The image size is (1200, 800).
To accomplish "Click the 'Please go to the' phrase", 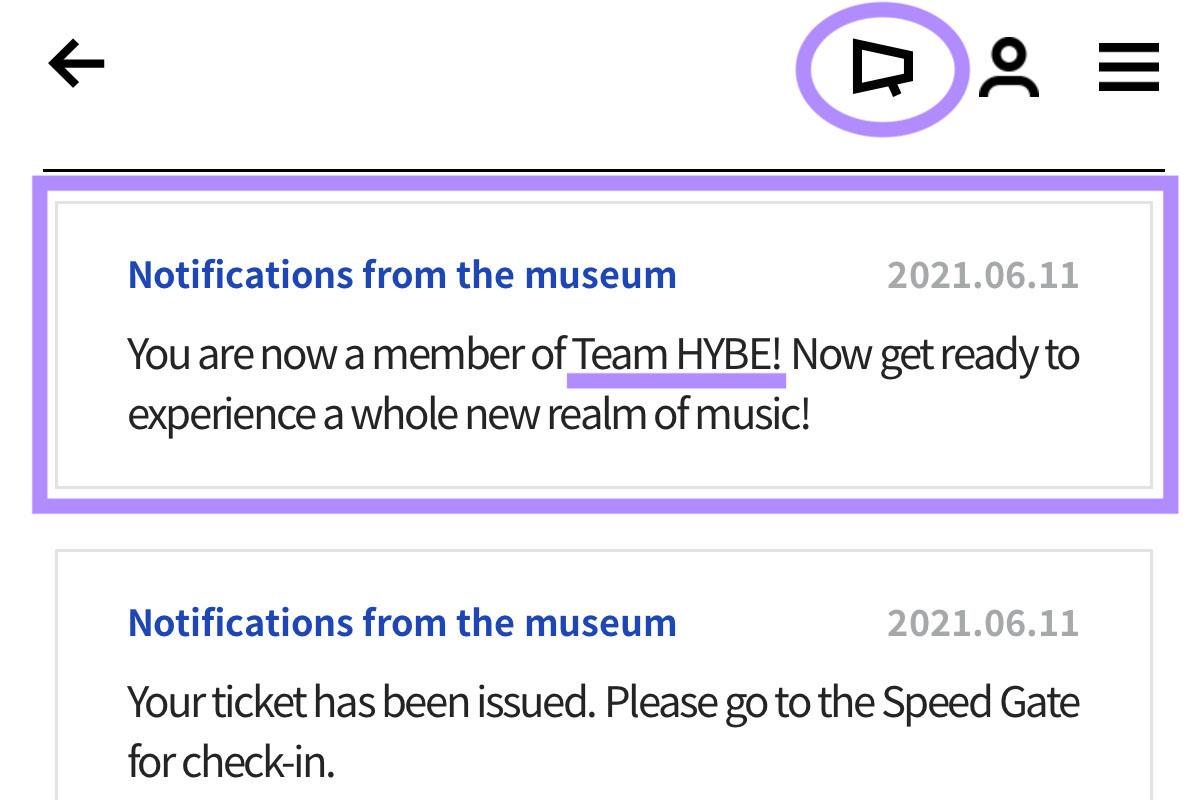I will (739, 704).
